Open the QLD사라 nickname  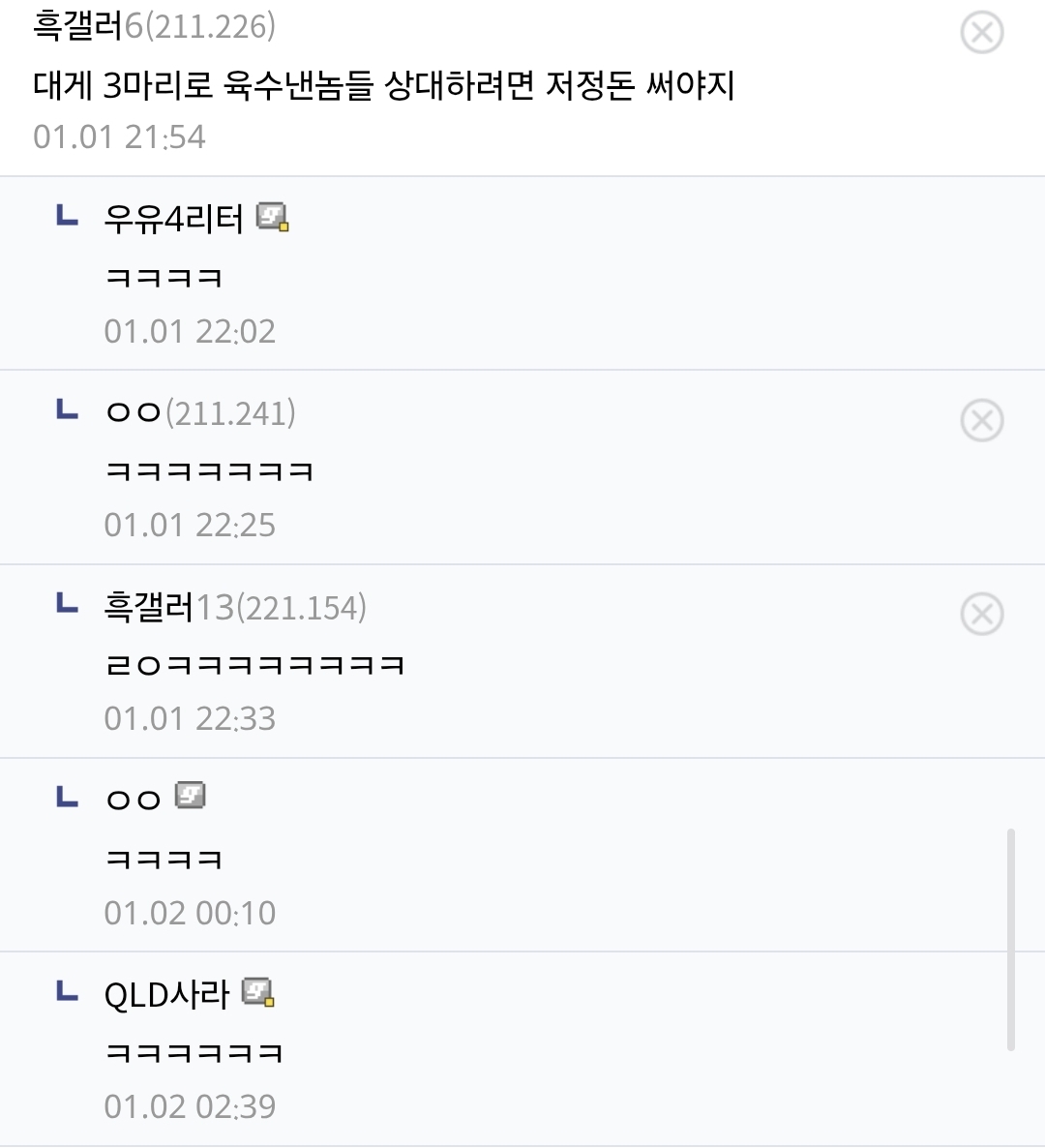(x=166, y=994)
